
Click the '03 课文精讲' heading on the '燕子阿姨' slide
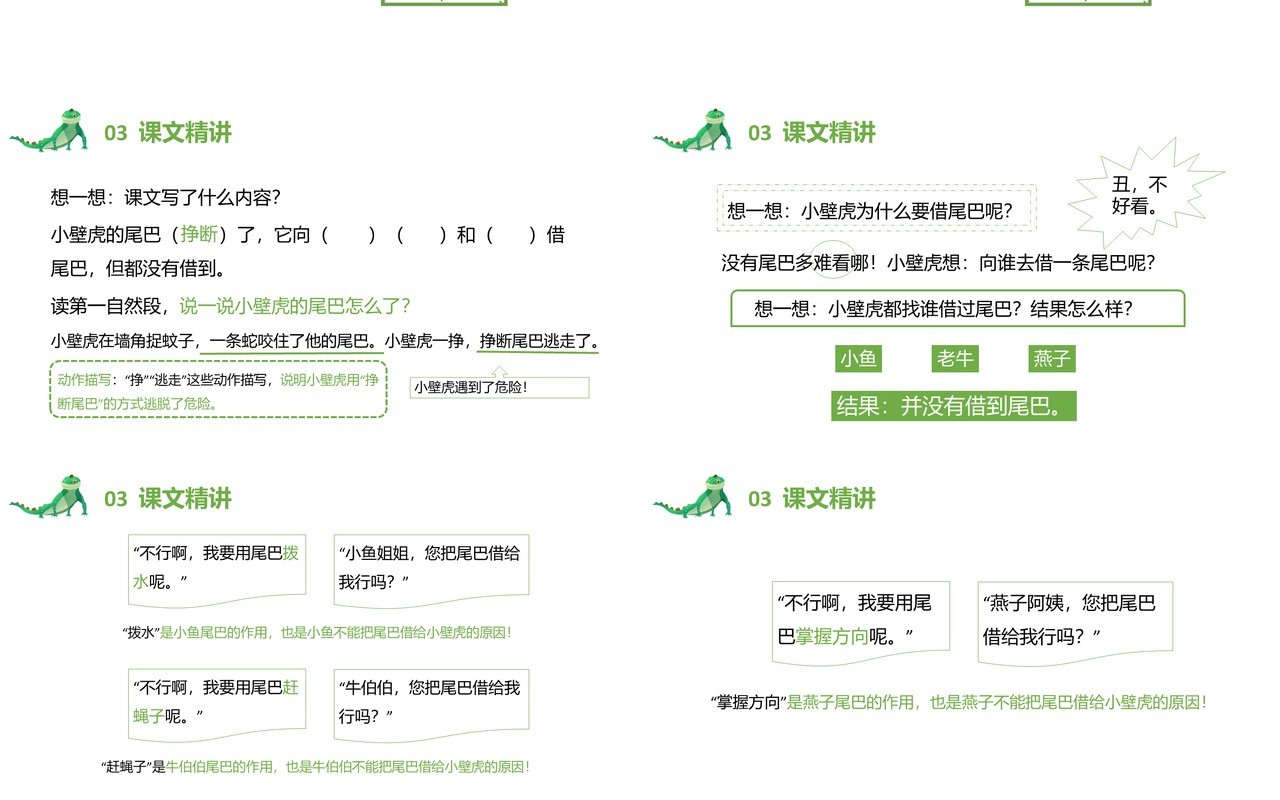point(812,498)
